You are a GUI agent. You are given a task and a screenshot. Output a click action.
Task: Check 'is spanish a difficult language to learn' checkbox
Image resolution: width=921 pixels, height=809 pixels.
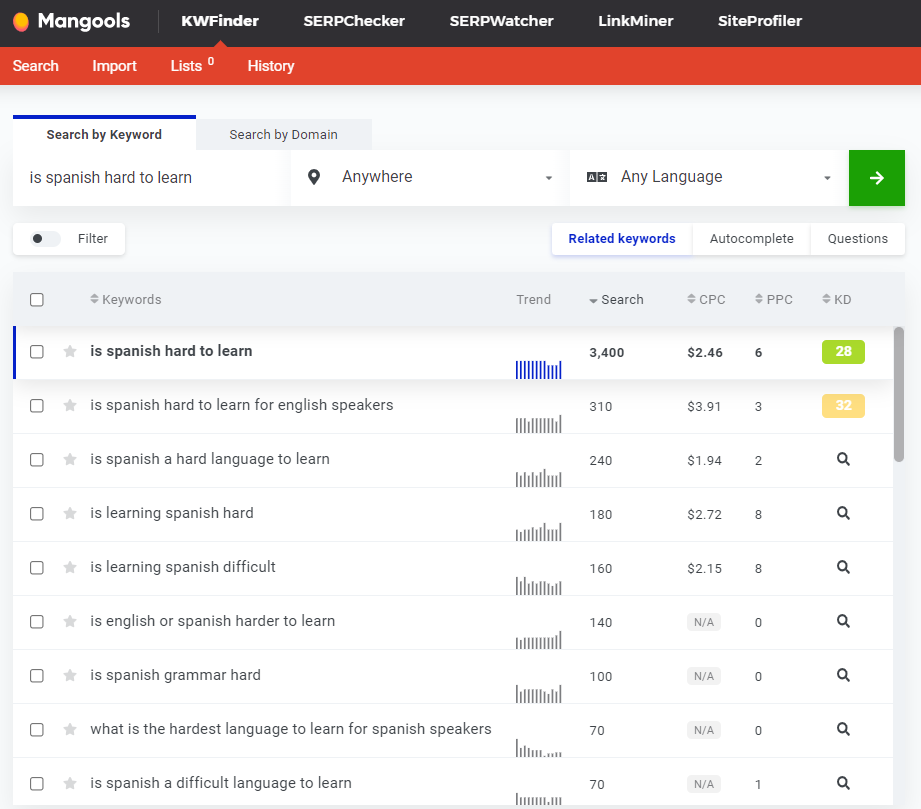(x=36, y=784)
